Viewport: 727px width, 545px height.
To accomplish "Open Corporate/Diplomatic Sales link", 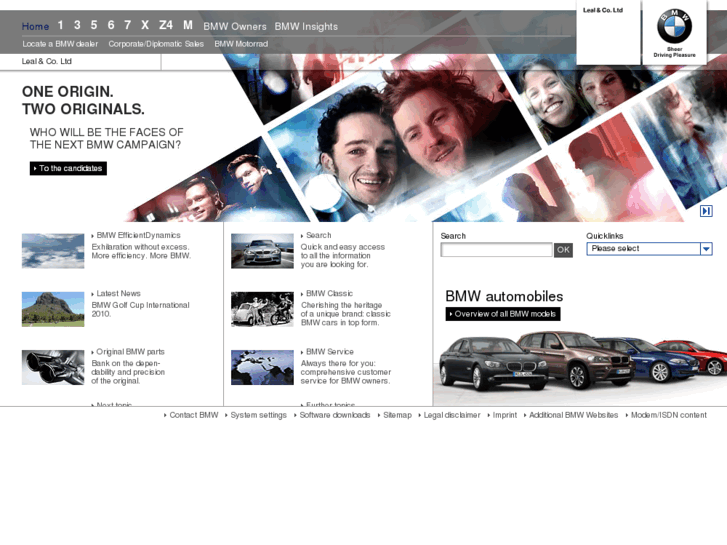I will (x=156, y=44).
